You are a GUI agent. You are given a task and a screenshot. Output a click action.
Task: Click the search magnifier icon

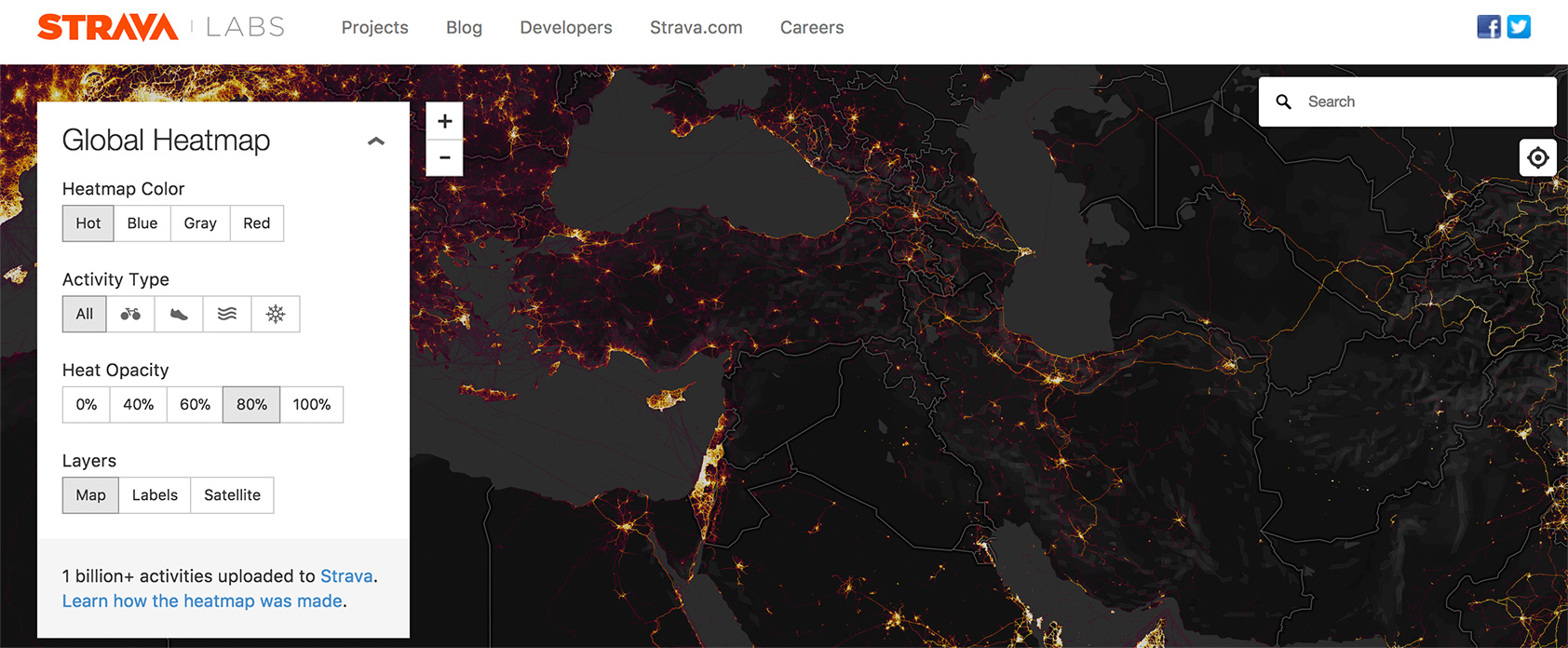tap(1283, 101)
